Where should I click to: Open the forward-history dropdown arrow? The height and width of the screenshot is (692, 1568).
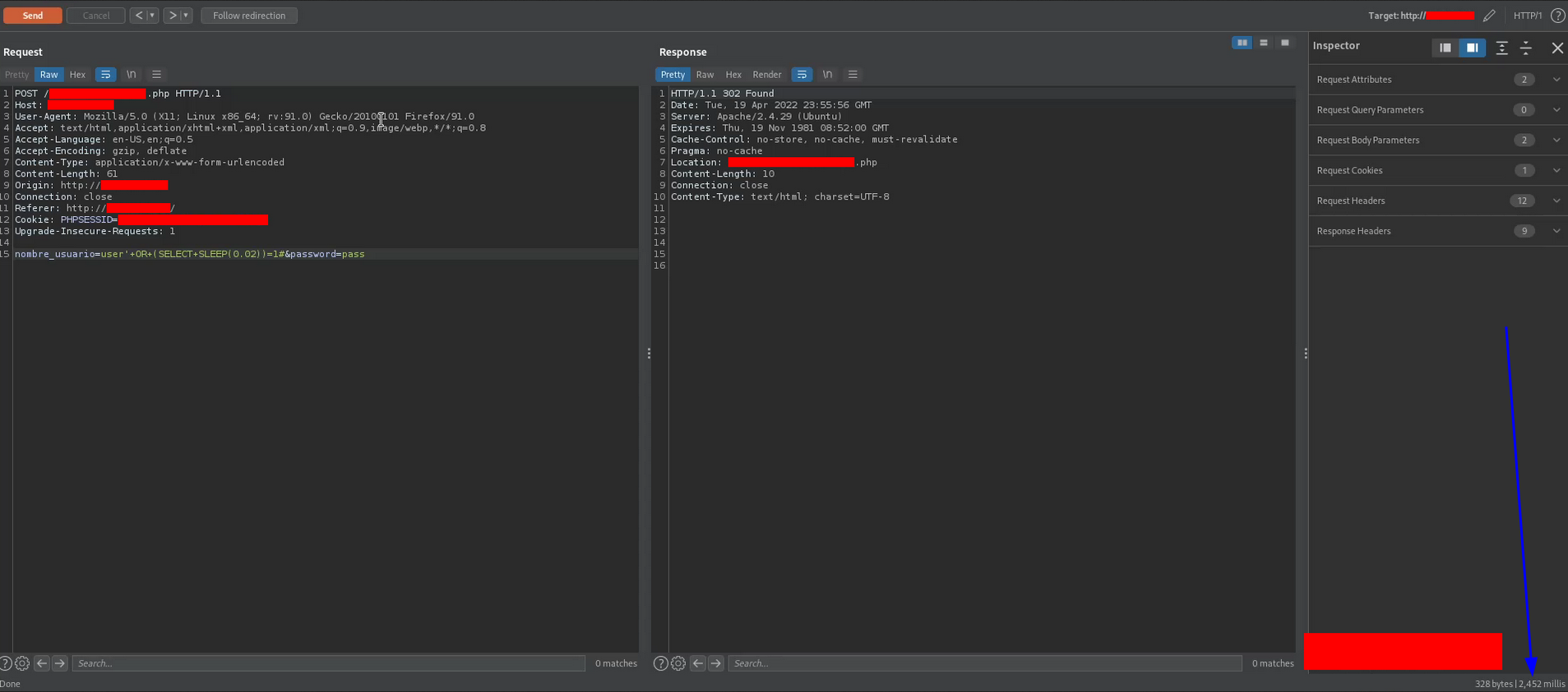click(x=186, y=16)
